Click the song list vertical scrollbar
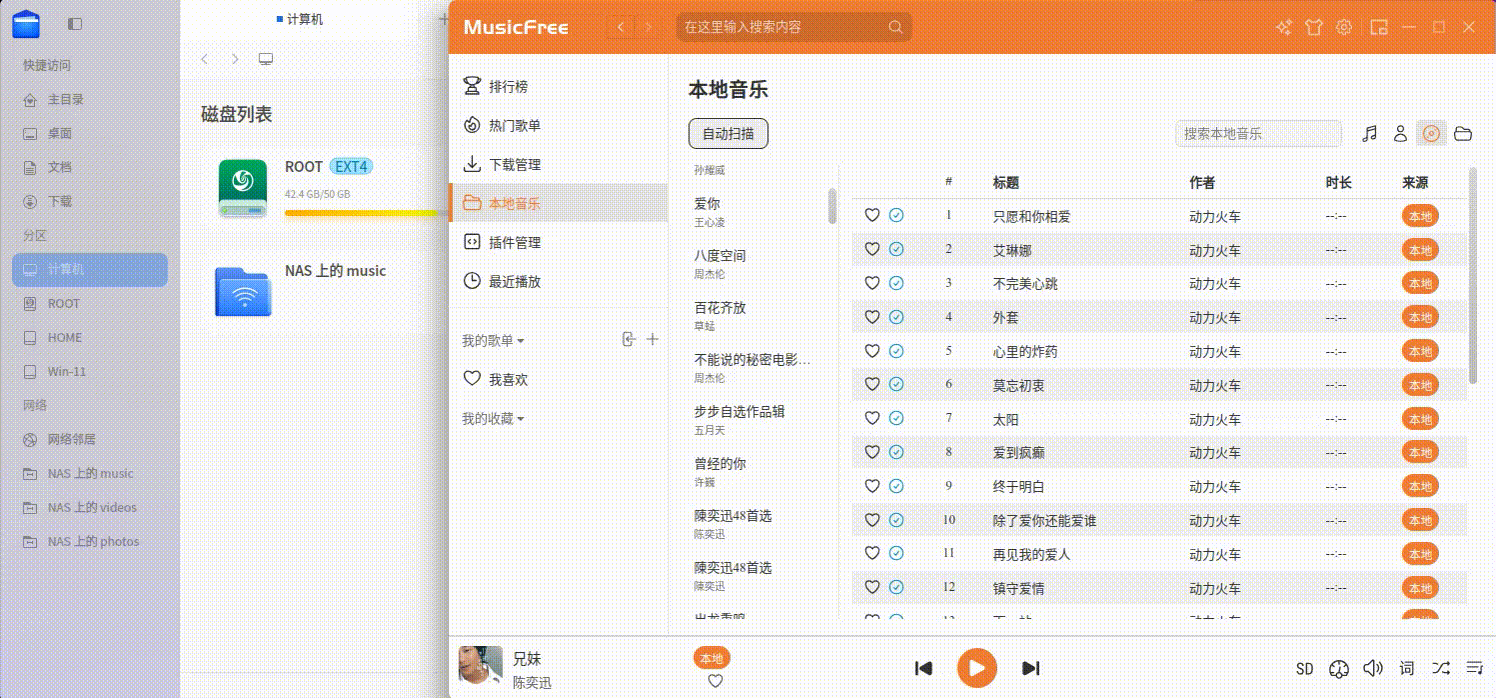 tap(1472, 275)
